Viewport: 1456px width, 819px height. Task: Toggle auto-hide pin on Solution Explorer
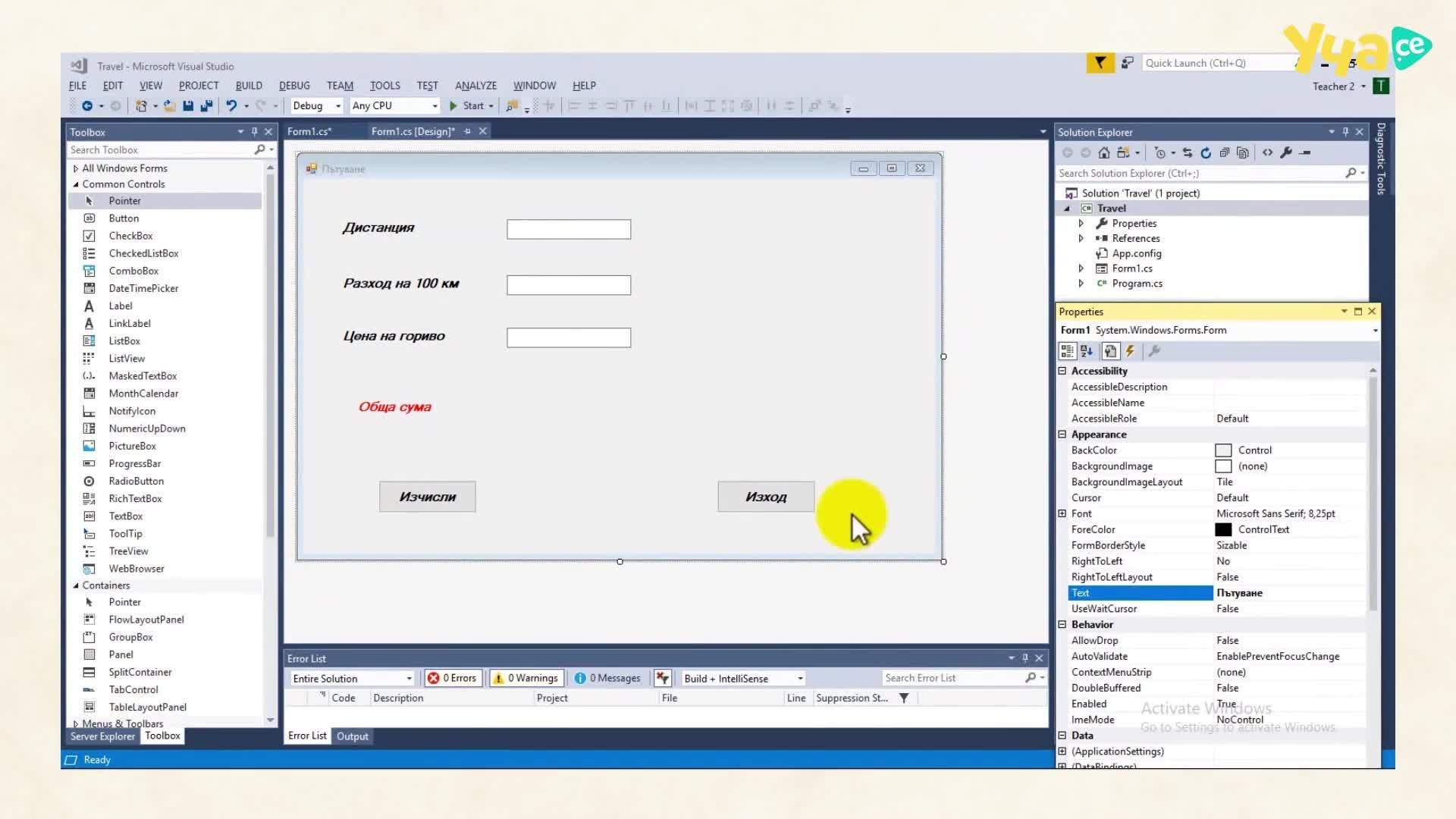[x=1345, y=132]
